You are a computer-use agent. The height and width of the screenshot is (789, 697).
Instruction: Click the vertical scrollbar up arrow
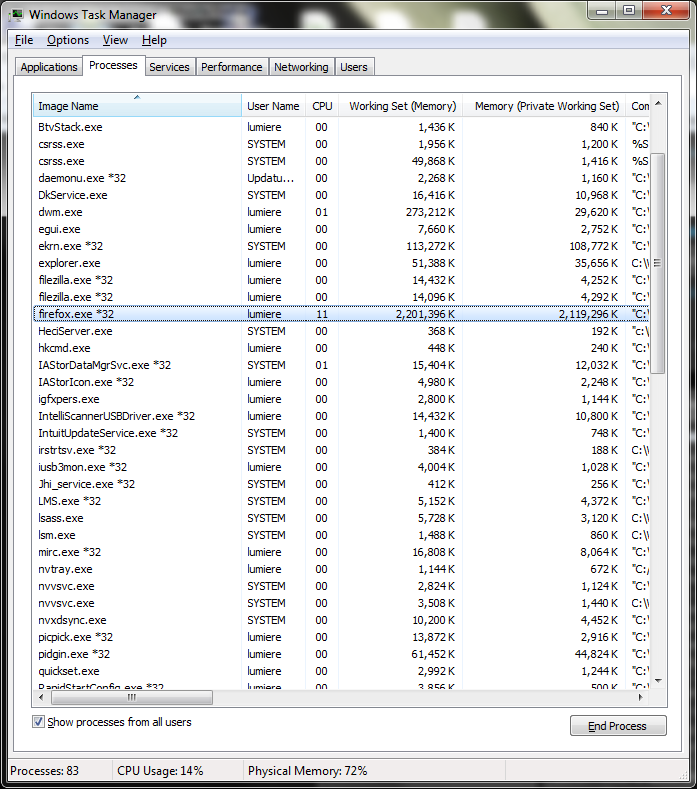(x=658, y=104)
